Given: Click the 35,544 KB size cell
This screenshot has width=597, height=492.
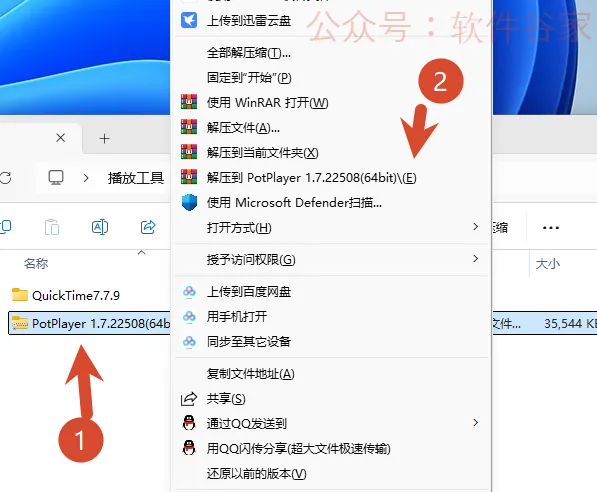Looking at the screenshot, I should (x=570, y=324).
